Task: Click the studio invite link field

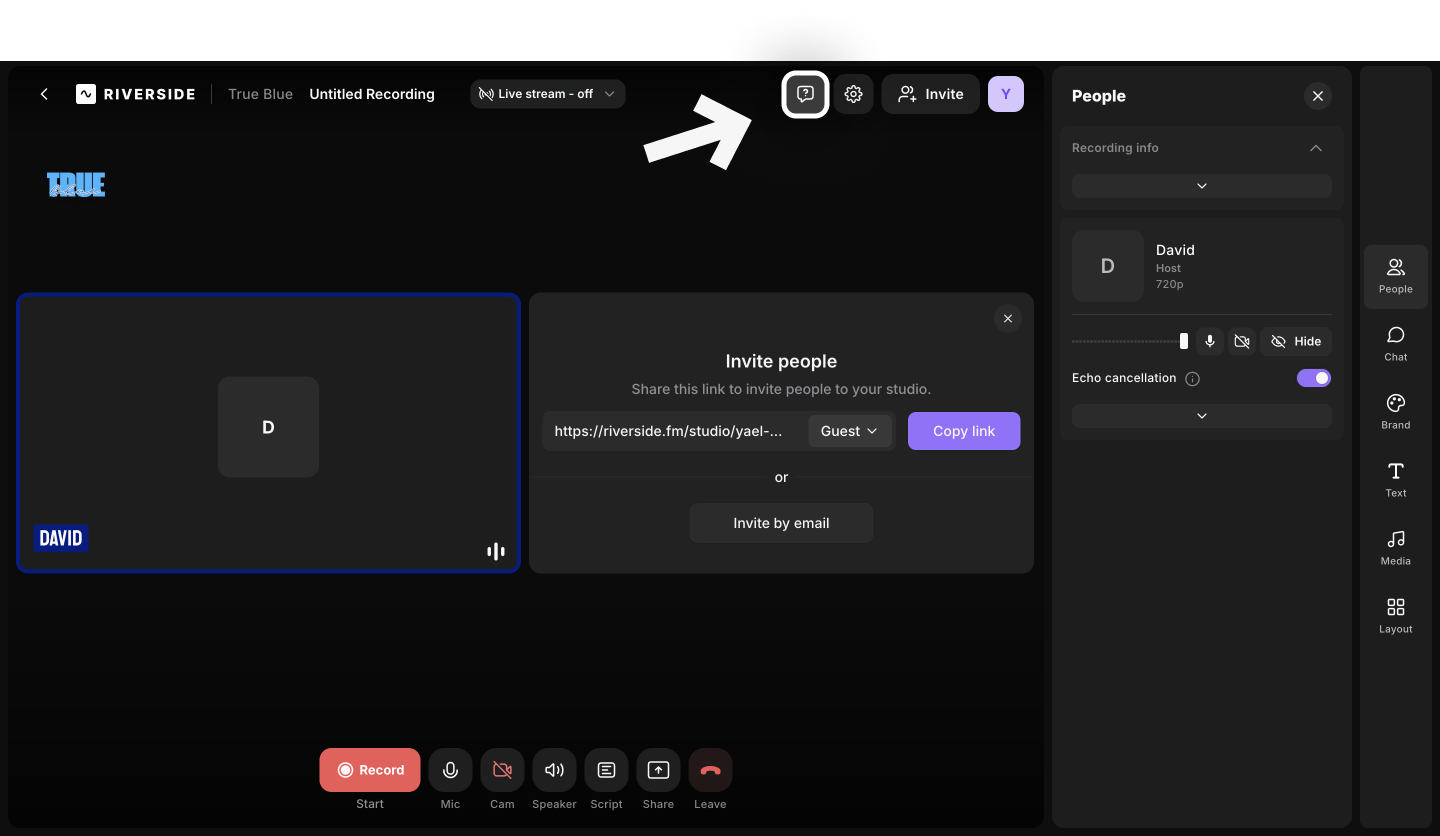Action: pyautogui.click(x=670, y=431)
